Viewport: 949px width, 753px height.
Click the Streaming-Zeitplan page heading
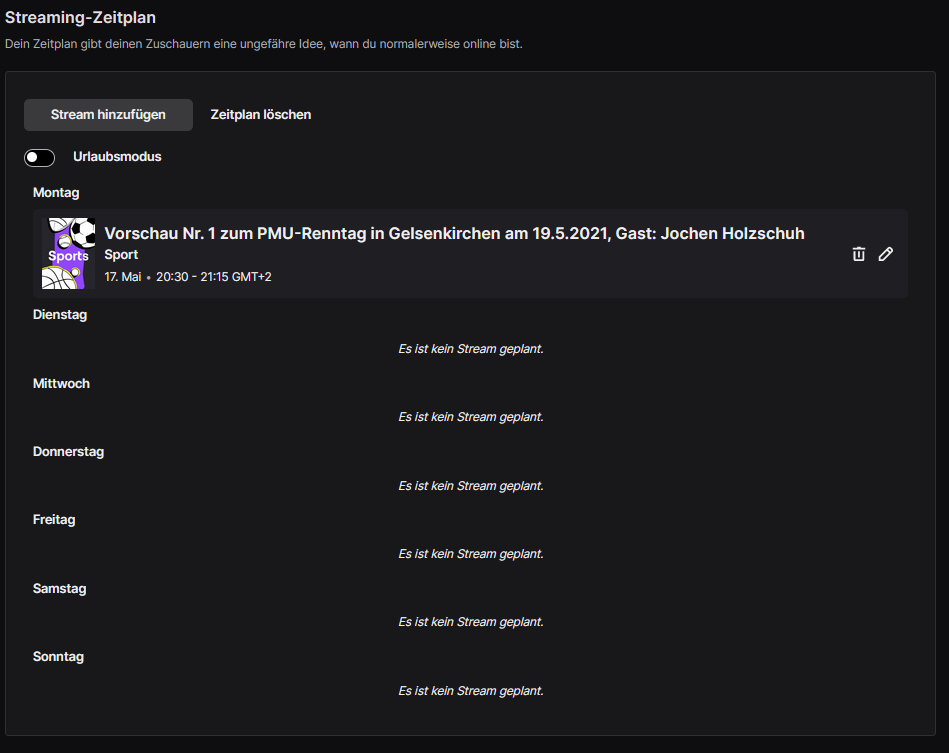(80, 18)
